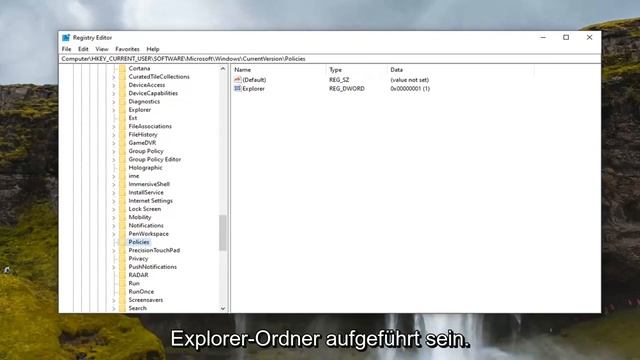Expand the CuratedTileCollections key
640x360 pixels.
114,77
